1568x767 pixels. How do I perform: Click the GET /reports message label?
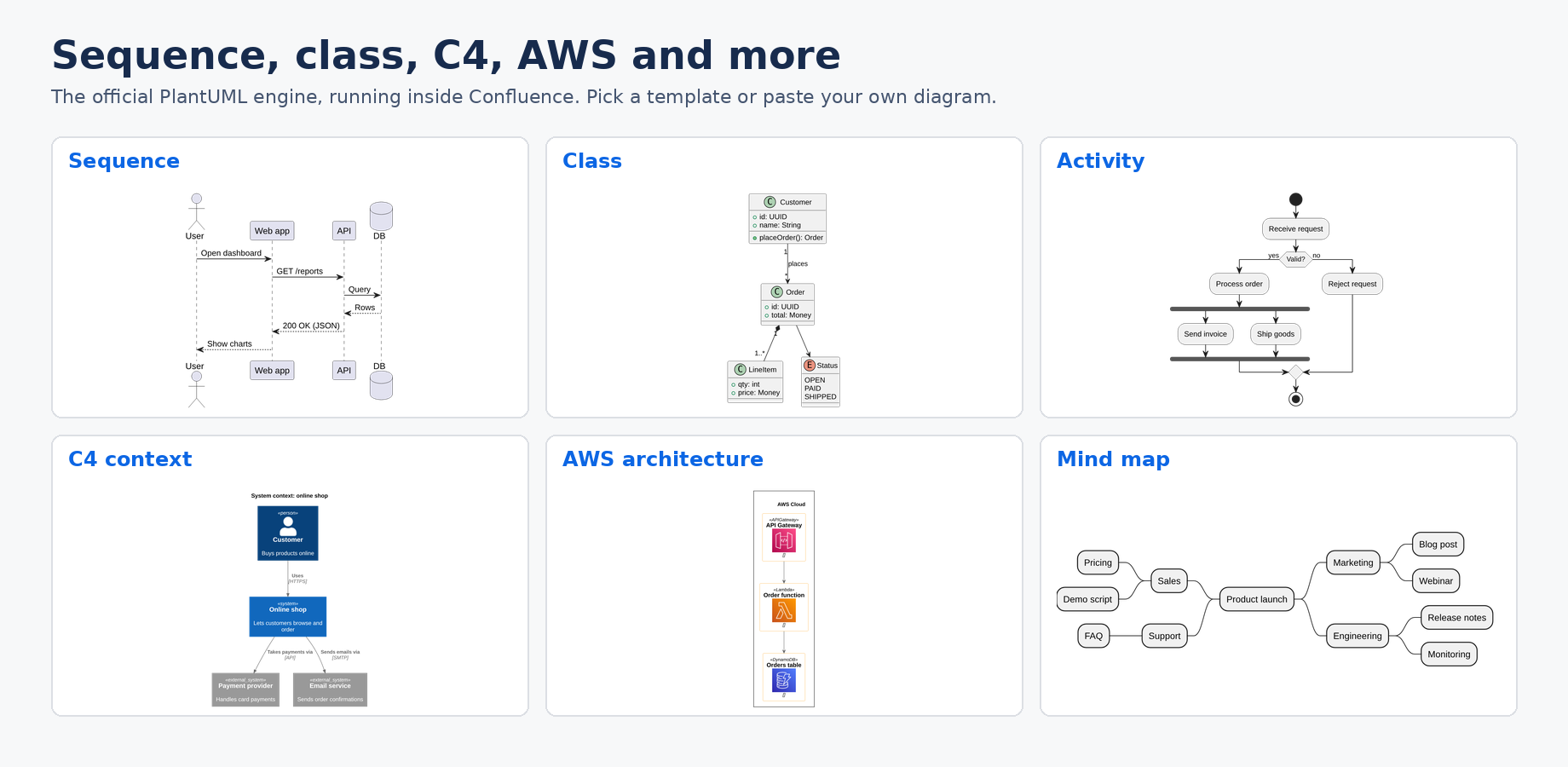tap(300, 271)
